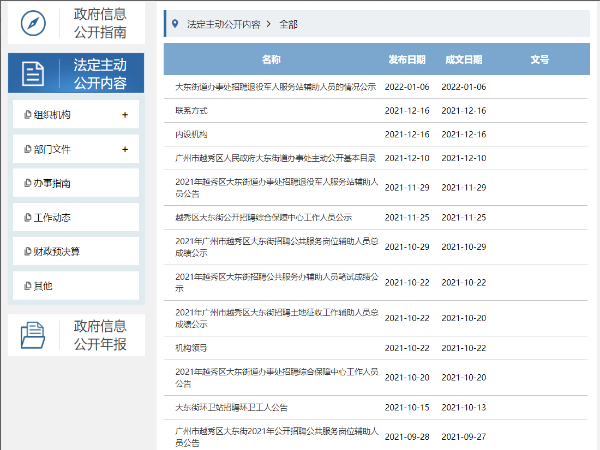The height and width of the screenshot is (450, 600).
Task: Open 越秀区大东街公开招聘综合保障中心工作人员公示
Action: [263, 216]
